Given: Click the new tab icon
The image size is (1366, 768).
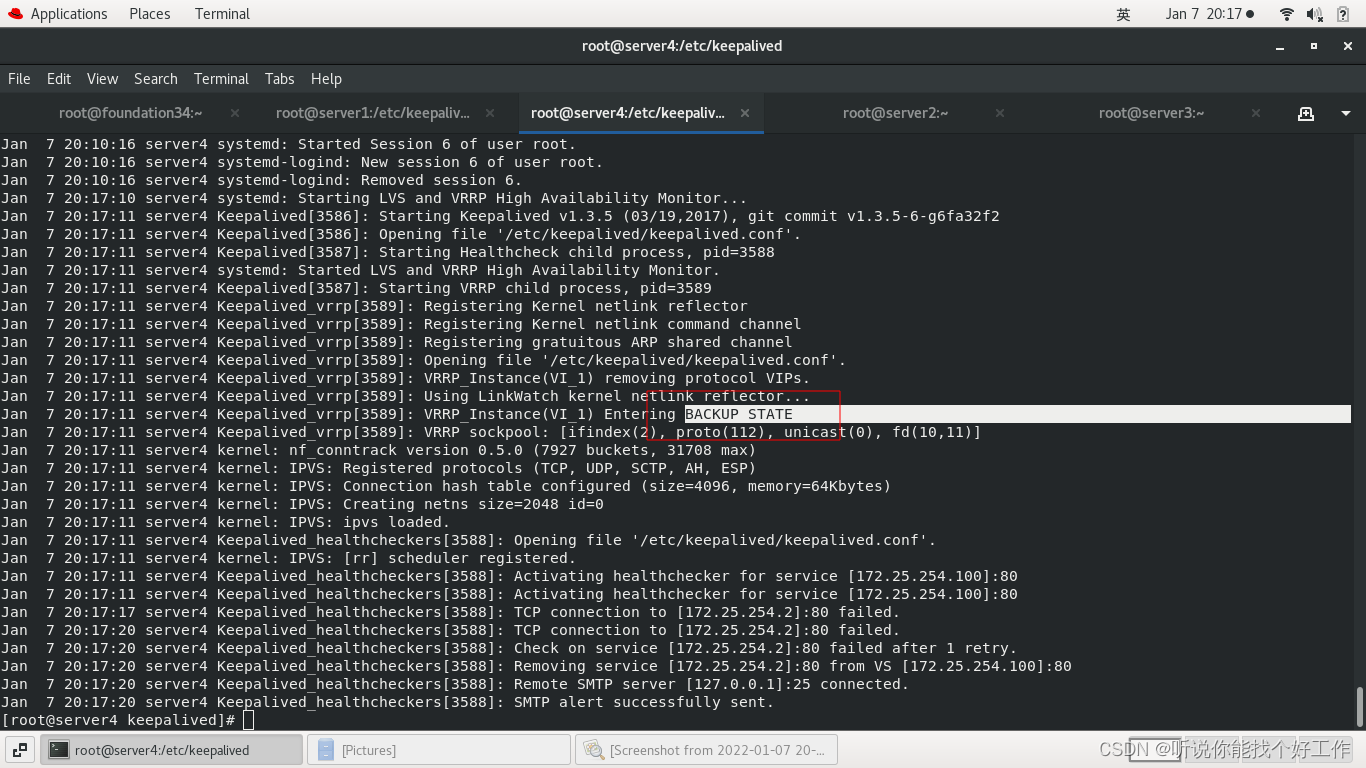Looking at the screenshot, I should pyautogui.click(x=1306, y=113).
